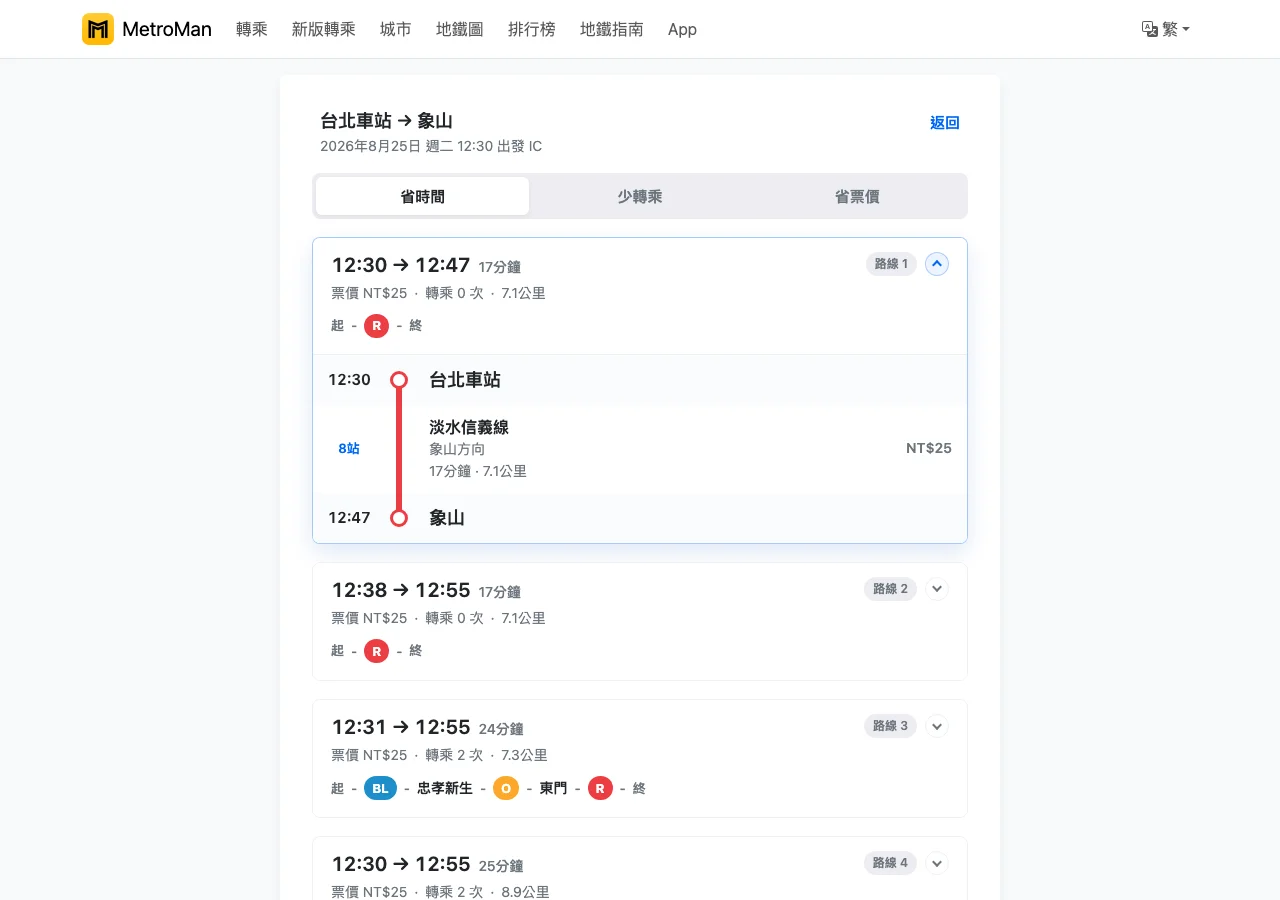Click the red R line icon in 路線 2

376,651
